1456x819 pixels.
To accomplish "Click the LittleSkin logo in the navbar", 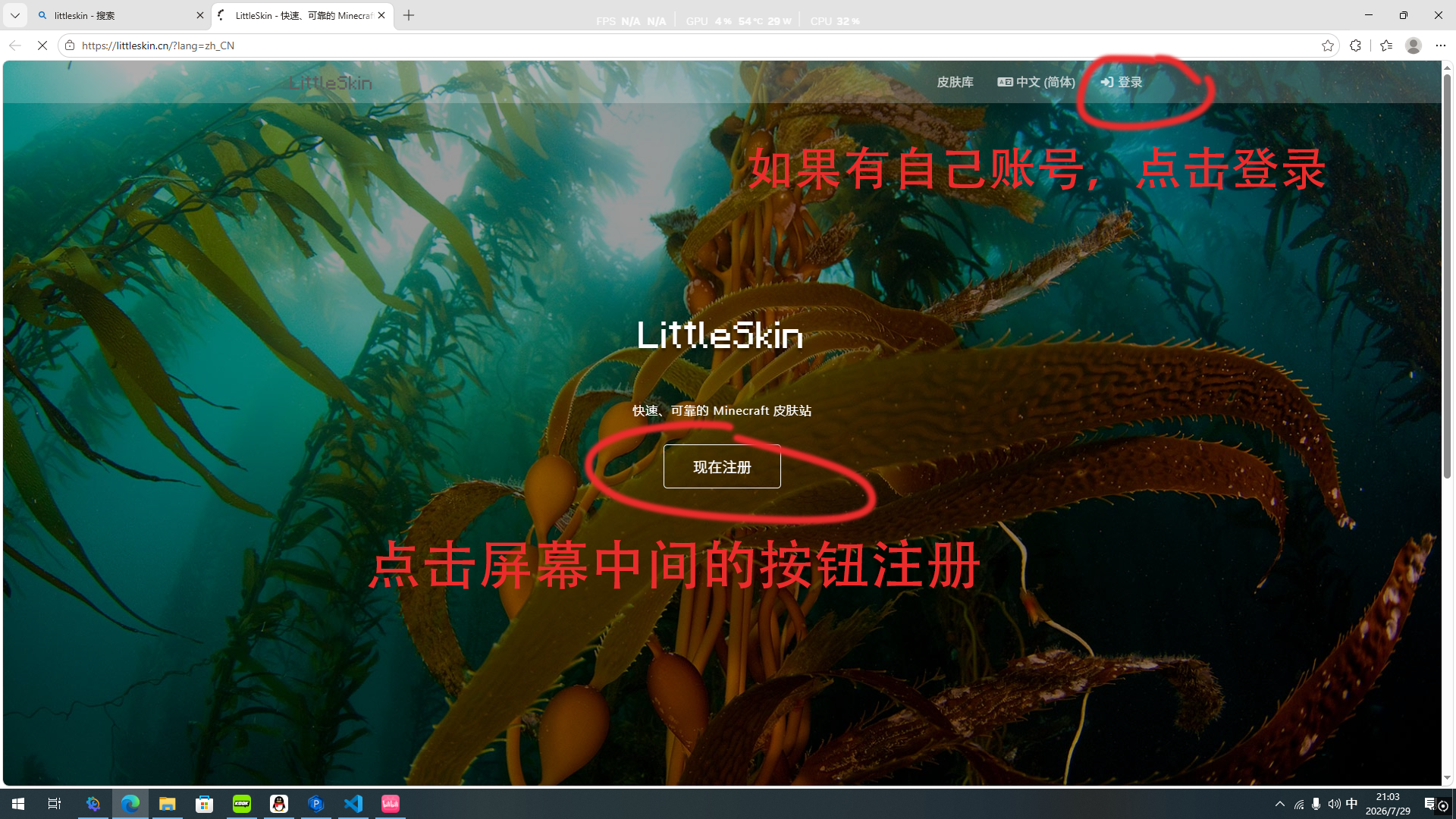I will pos(331,83).
